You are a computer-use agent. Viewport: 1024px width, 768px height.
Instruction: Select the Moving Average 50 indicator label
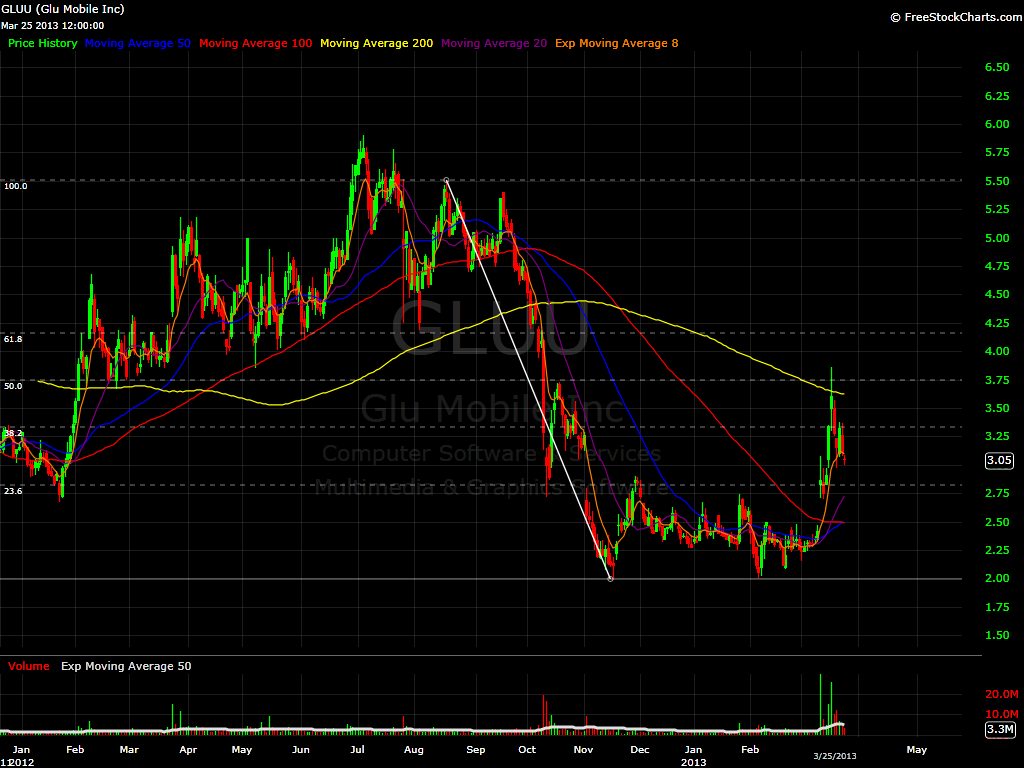[138, 43]
